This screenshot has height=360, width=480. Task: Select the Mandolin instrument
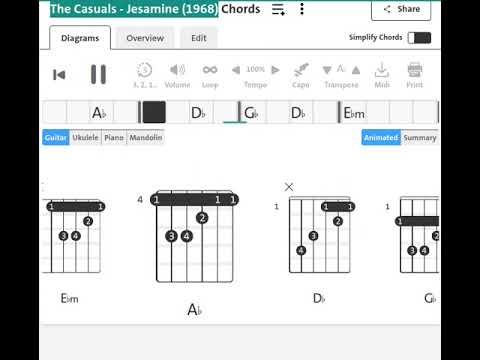point(146,137)
